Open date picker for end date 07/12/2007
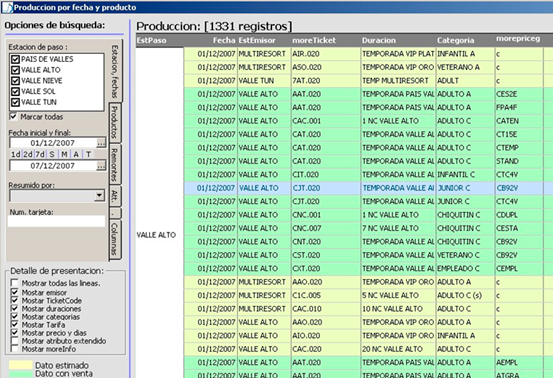Screen dimensions: 553x378 (x=101, y=166)
